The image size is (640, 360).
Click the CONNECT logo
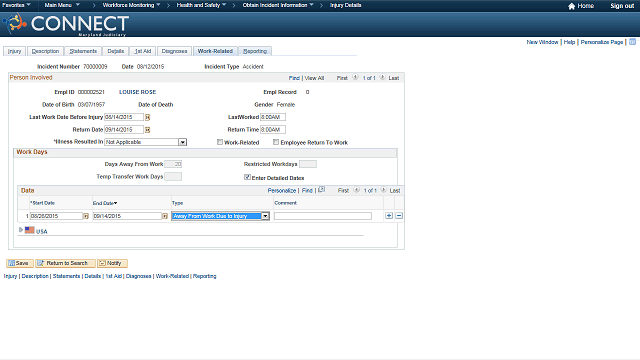coord(66,24)
